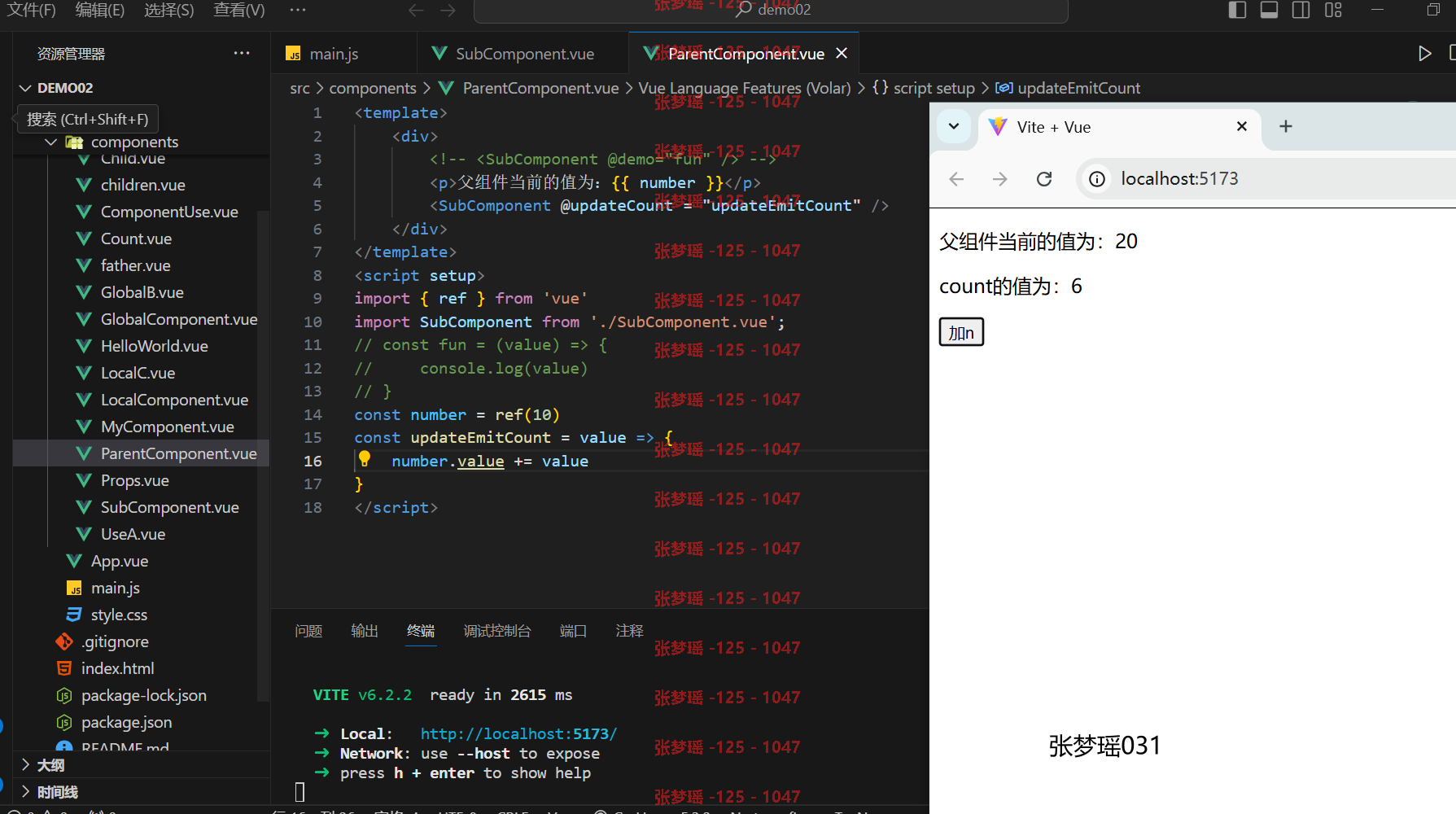Open package-lock.json in the explorer

tap(143, 695)
